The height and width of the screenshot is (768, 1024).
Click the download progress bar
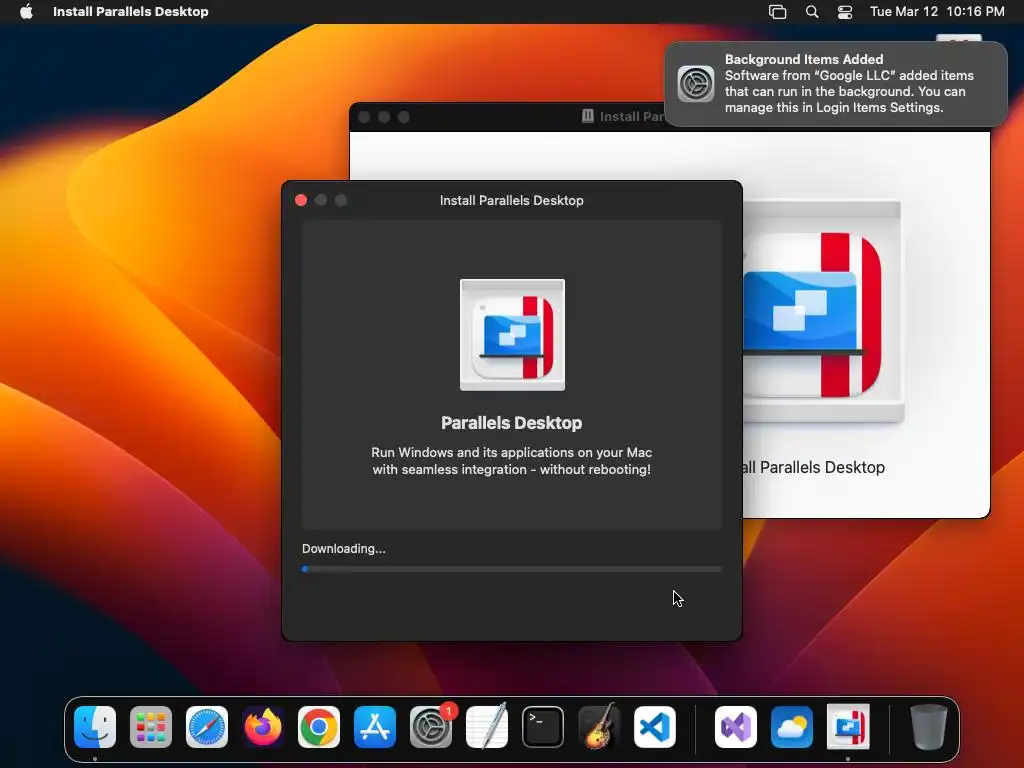click(x=512, y=569)
